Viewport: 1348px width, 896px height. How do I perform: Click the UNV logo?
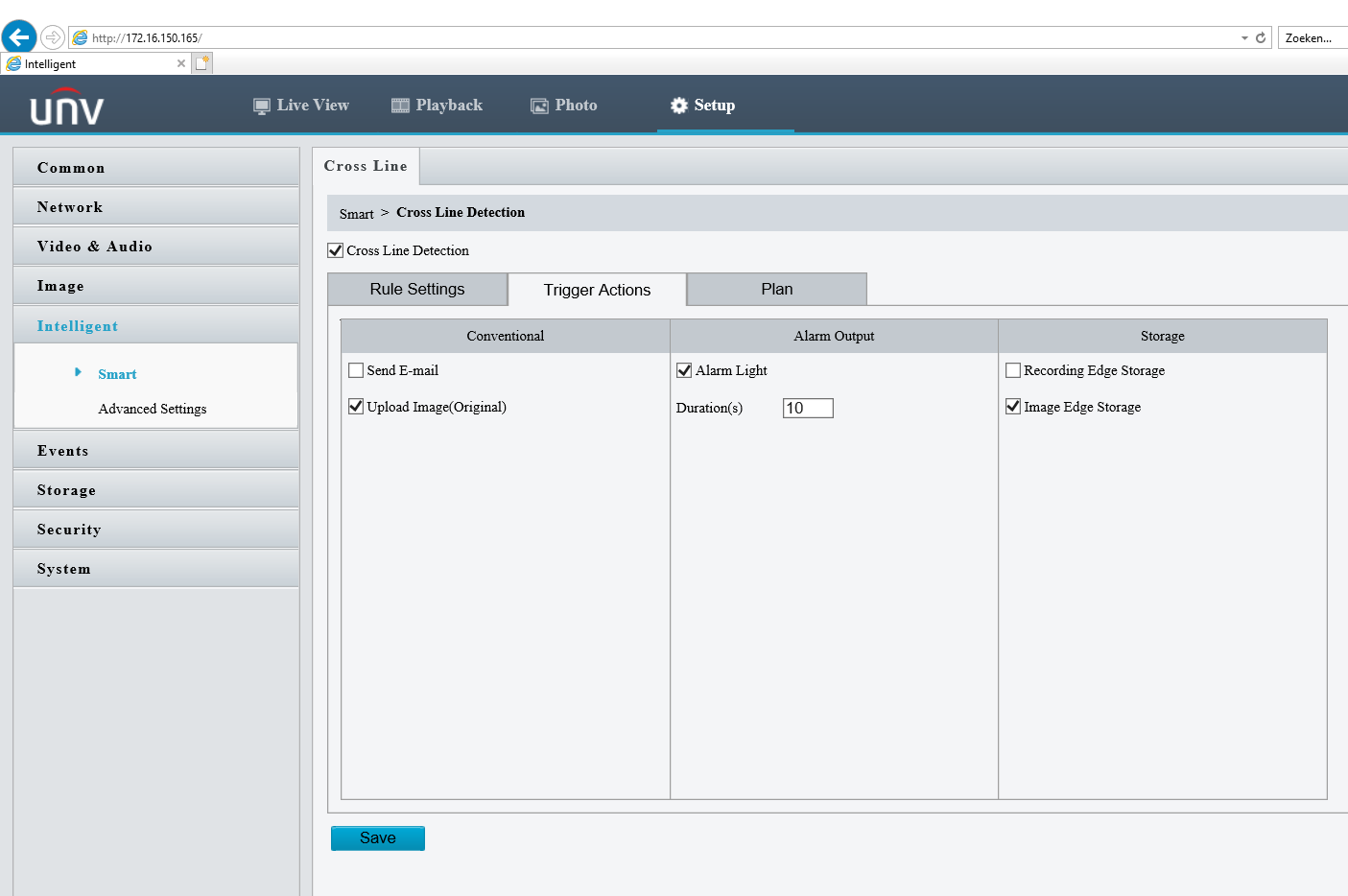pyautogui.click(x=66, y=107)
